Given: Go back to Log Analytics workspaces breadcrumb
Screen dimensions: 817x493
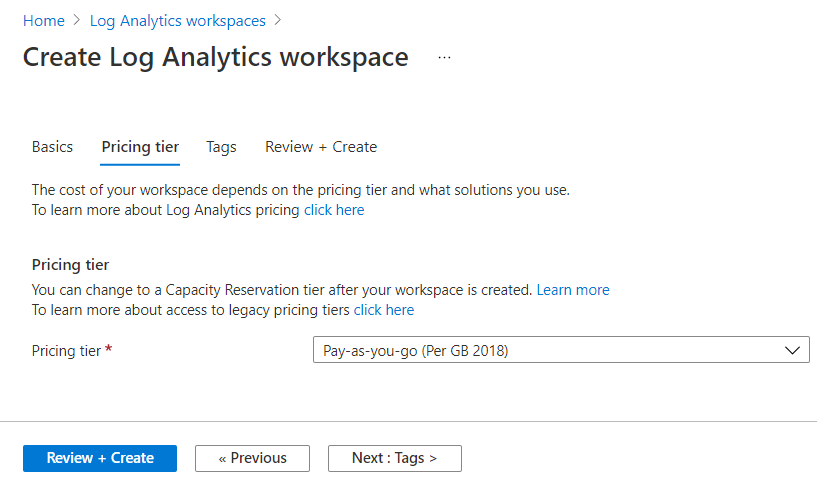Looking at the screenshot, I should (x=178, y=21).
